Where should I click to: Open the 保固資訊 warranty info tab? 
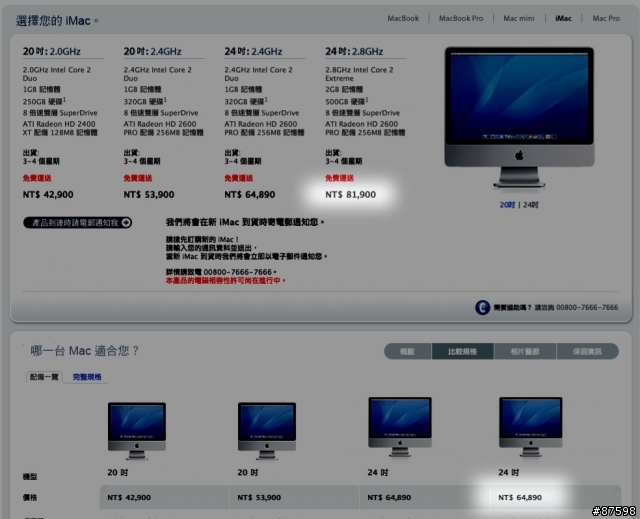tap(587, 351)
